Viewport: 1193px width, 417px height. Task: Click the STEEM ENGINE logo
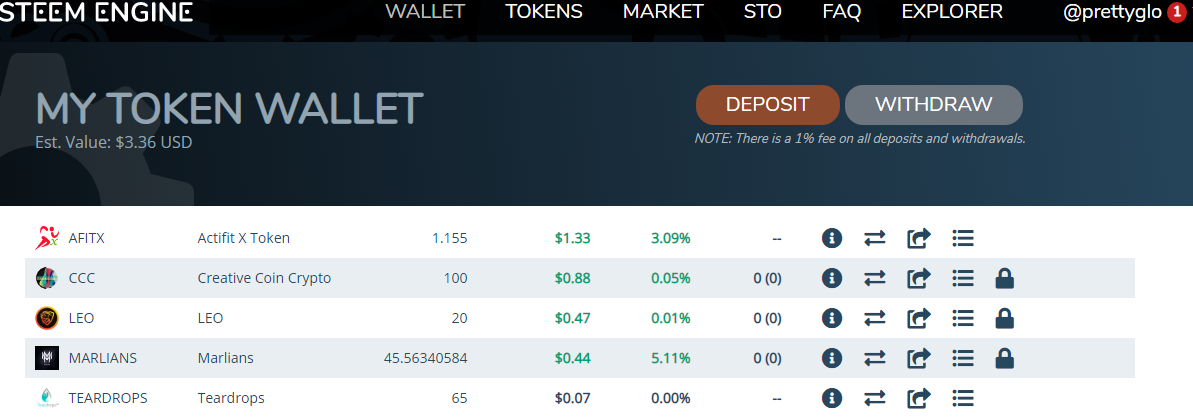click(x=96, y=11)
